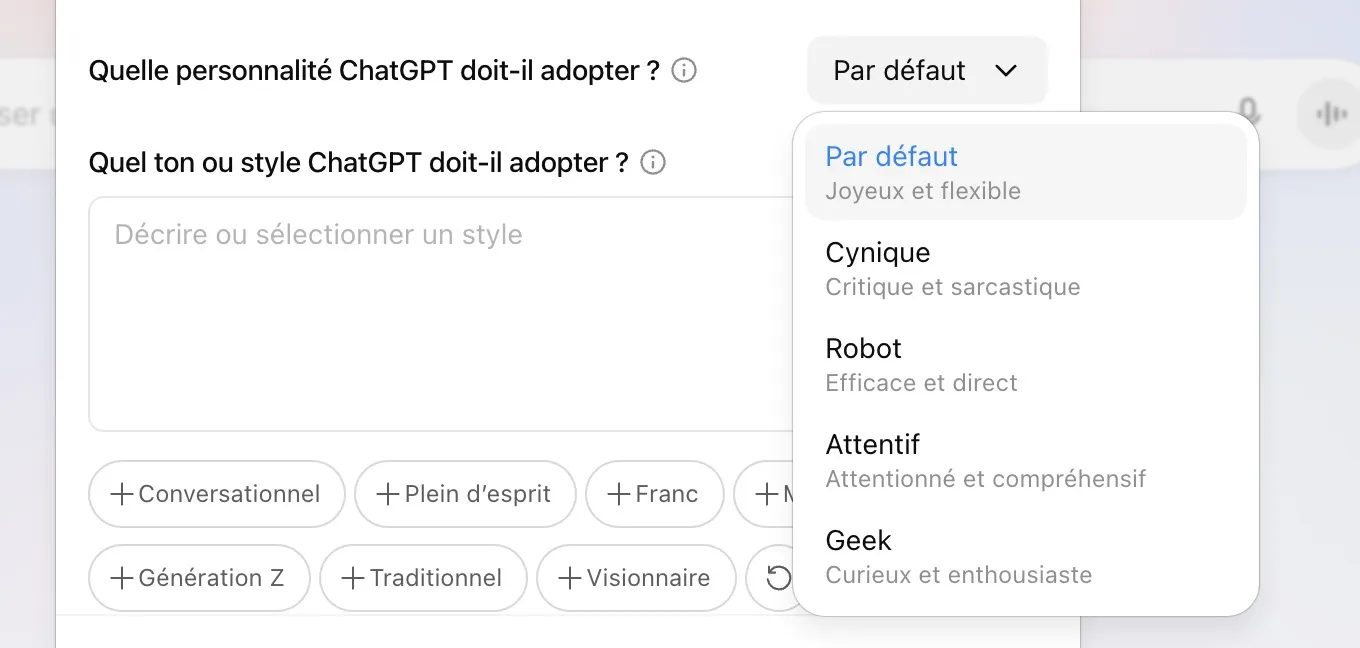
Task: Open the info tooltip about tone and style
Action: [x=652, y=162]
